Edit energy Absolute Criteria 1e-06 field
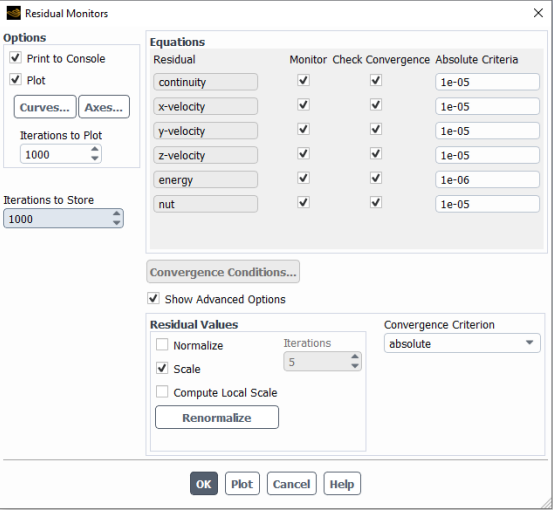The height and width of the screenshot is (510, 553). coord(487,180)
